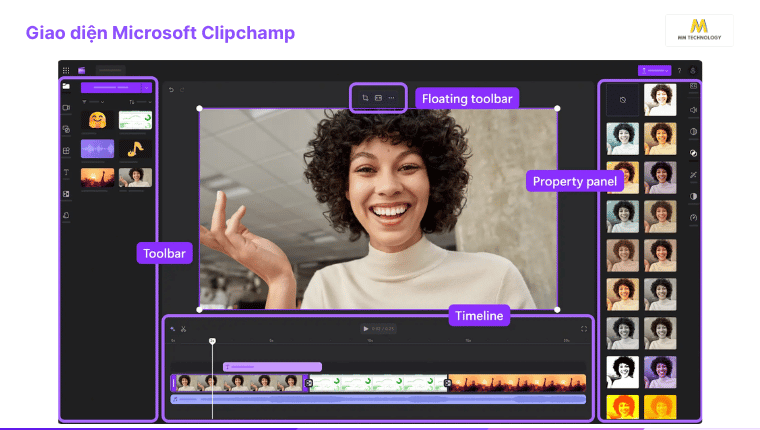This screenshot has width=760, height=430.
Task: Select the purple audio waveform thumbnail
Action: pyautogui.click(x=97, y=149)
